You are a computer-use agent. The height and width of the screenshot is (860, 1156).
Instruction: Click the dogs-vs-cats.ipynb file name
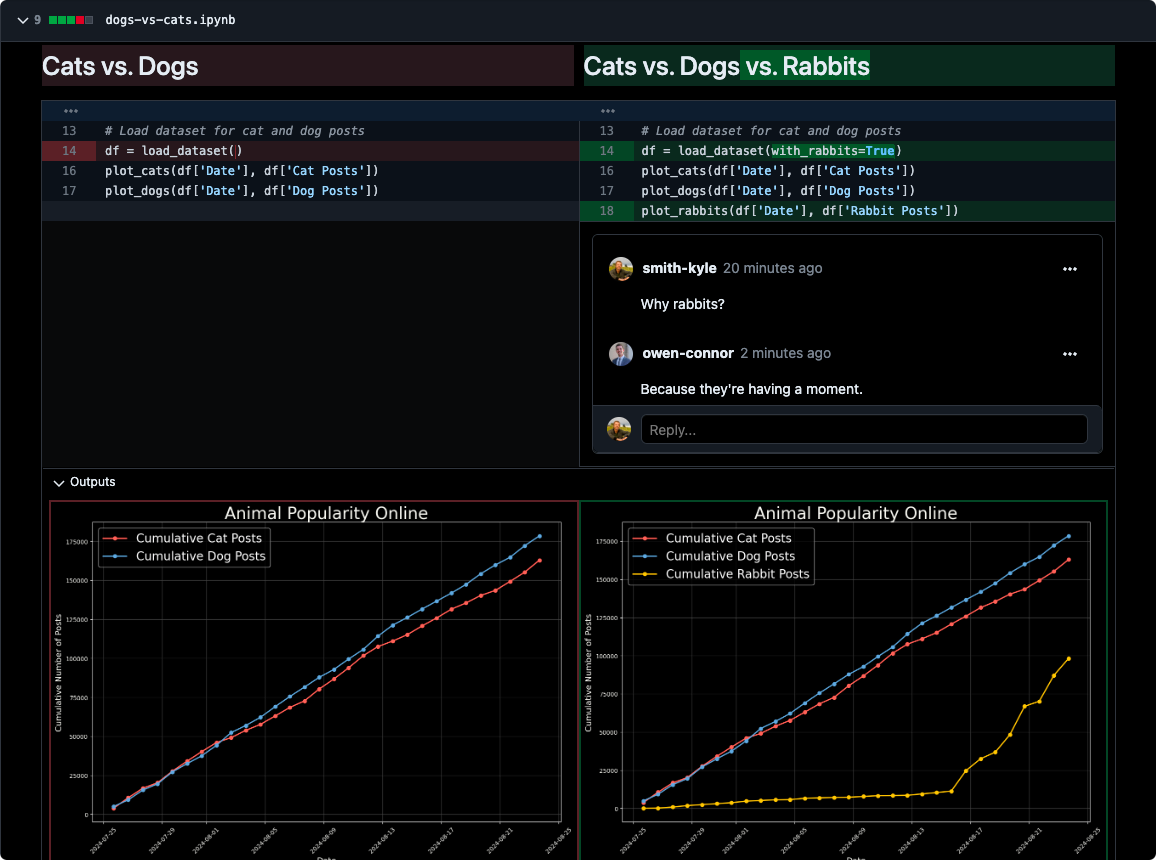(x=170, y=20)
